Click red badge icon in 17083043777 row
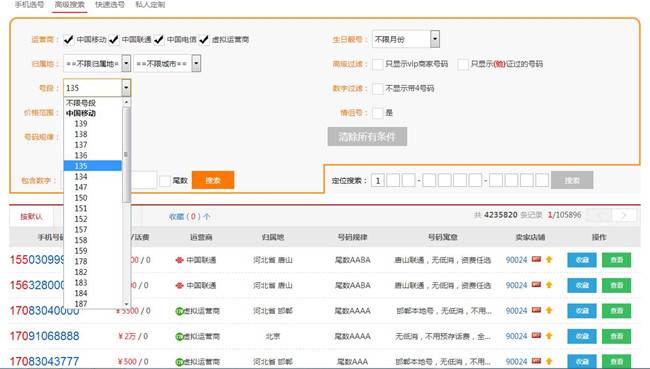650x369 pixels. coord(536,361)
